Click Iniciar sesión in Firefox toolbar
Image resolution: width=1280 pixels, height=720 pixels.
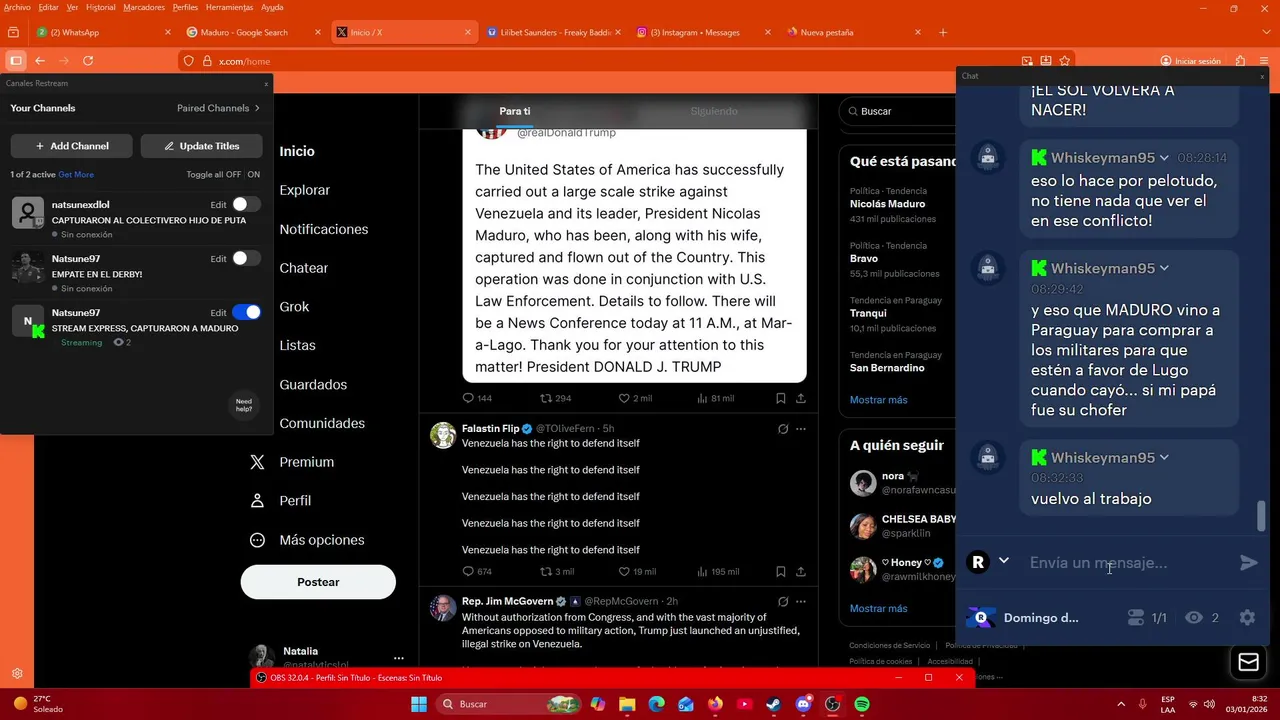[x=1190, y=61]
